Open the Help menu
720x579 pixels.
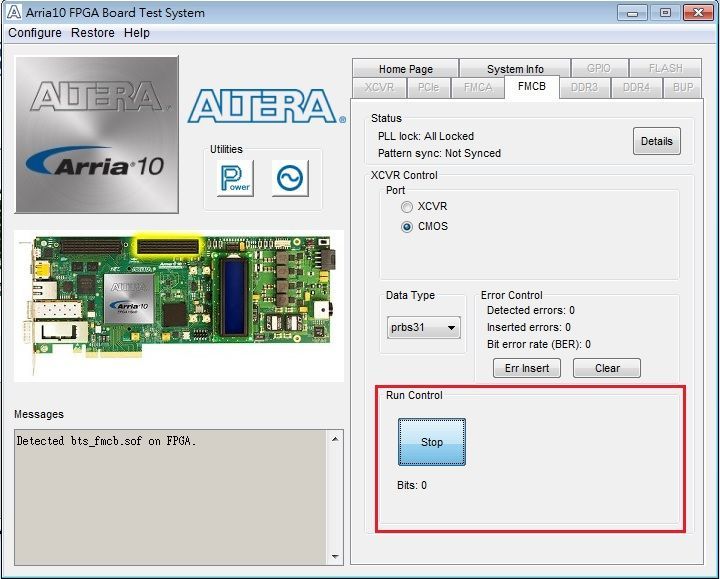coord(137,33)
